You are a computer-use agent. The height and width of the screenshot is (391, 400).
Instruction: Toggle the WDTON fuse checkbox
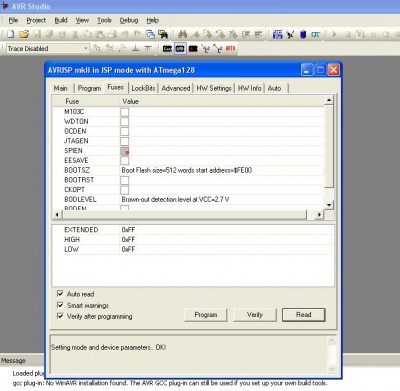coord(124,121)
